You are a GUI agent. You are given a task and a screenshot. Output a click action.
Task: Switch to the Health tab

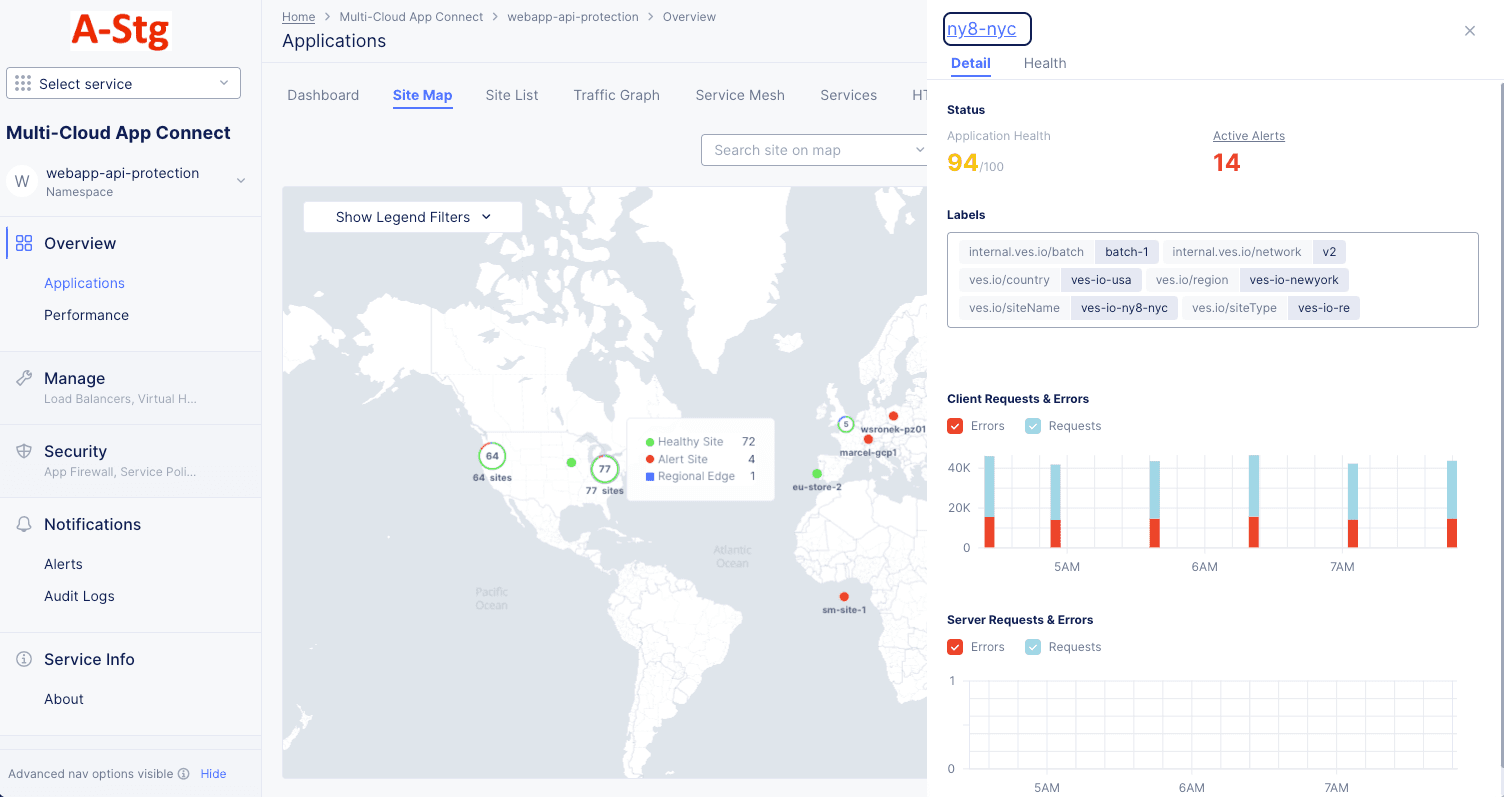(1044, 63)
